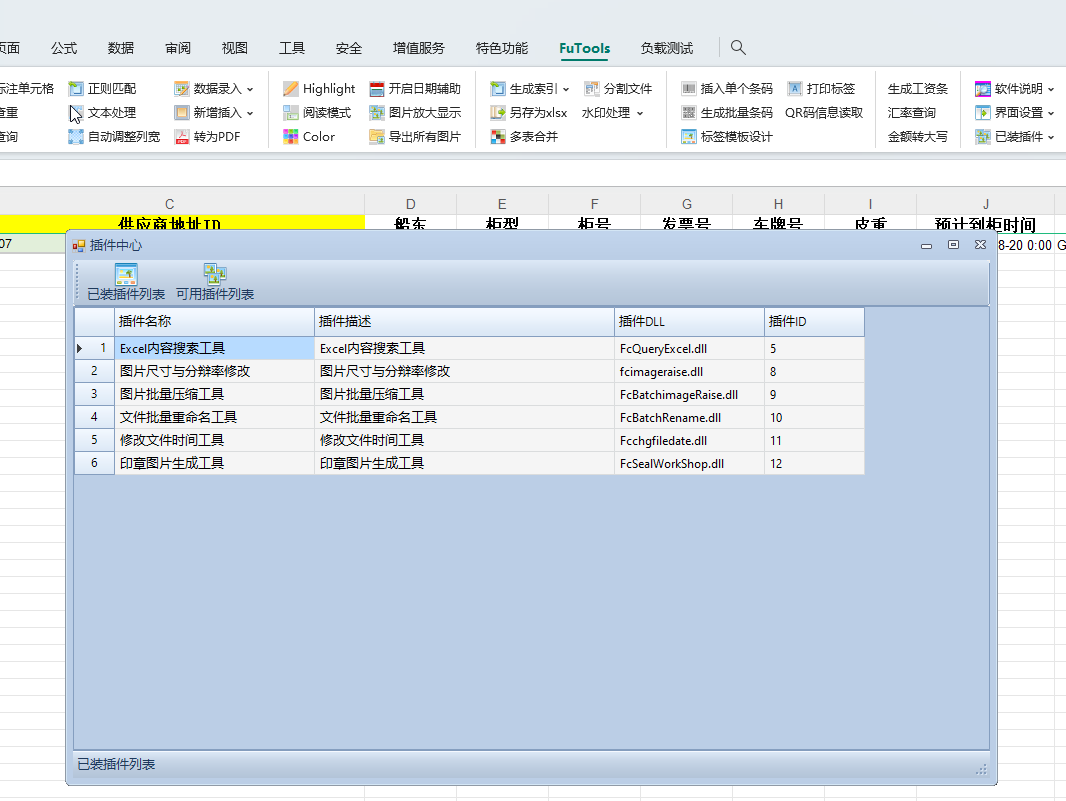Click 汇率查询 button

coord(912,113)
